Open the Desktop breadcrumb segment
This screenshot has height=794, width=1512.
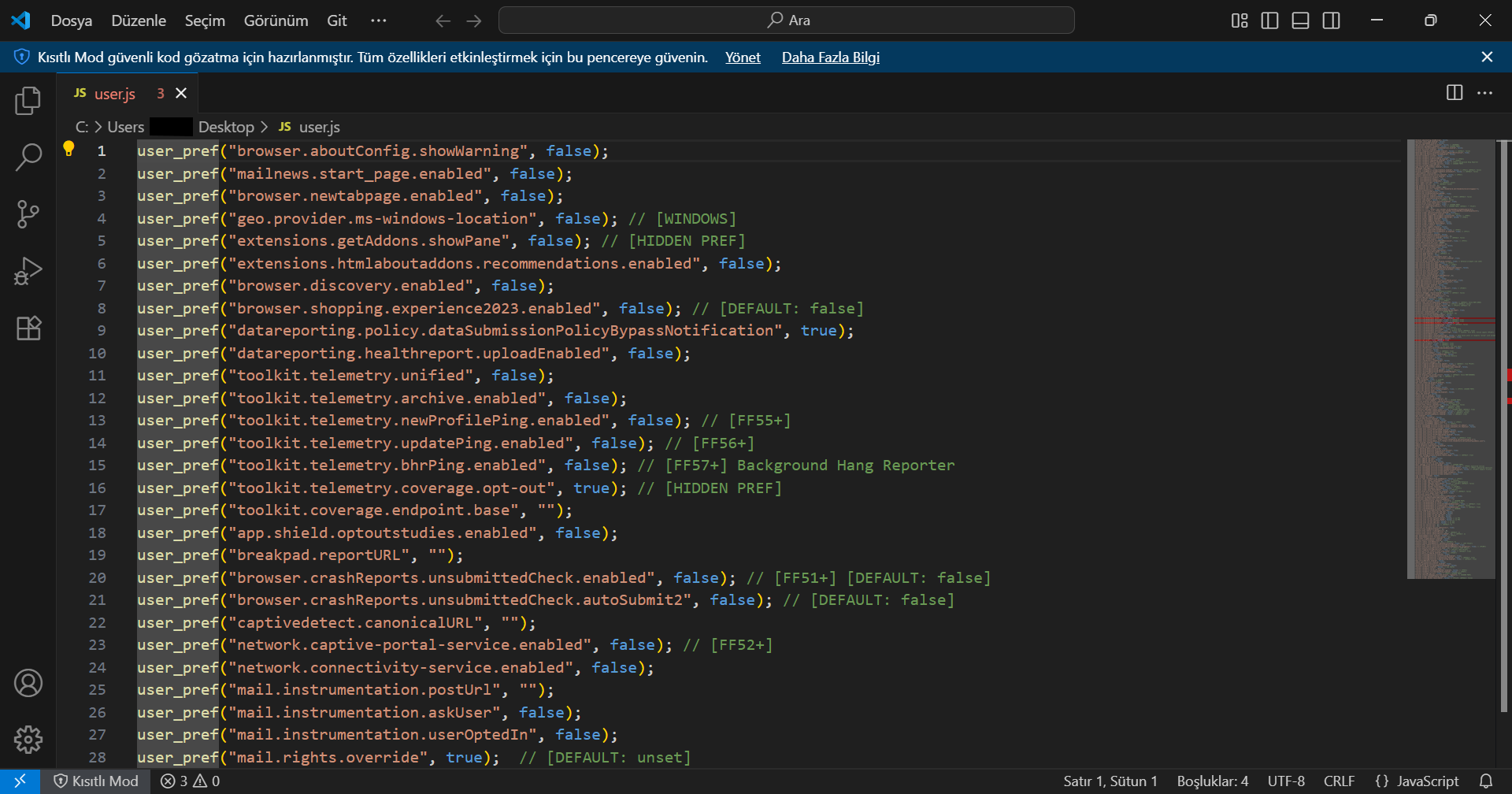pyautogui.click(x=226, y=127)
